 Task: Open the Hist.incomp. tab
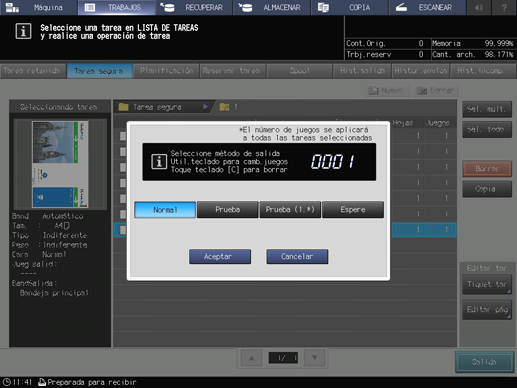(x=483, y=71)
